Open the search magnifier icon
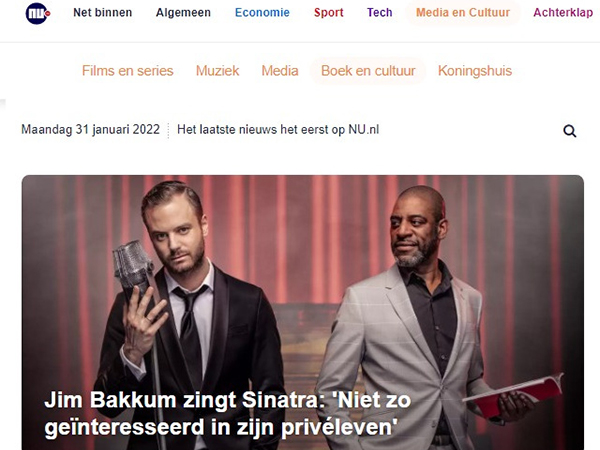The image size is (600, 450). pos(569,131)
